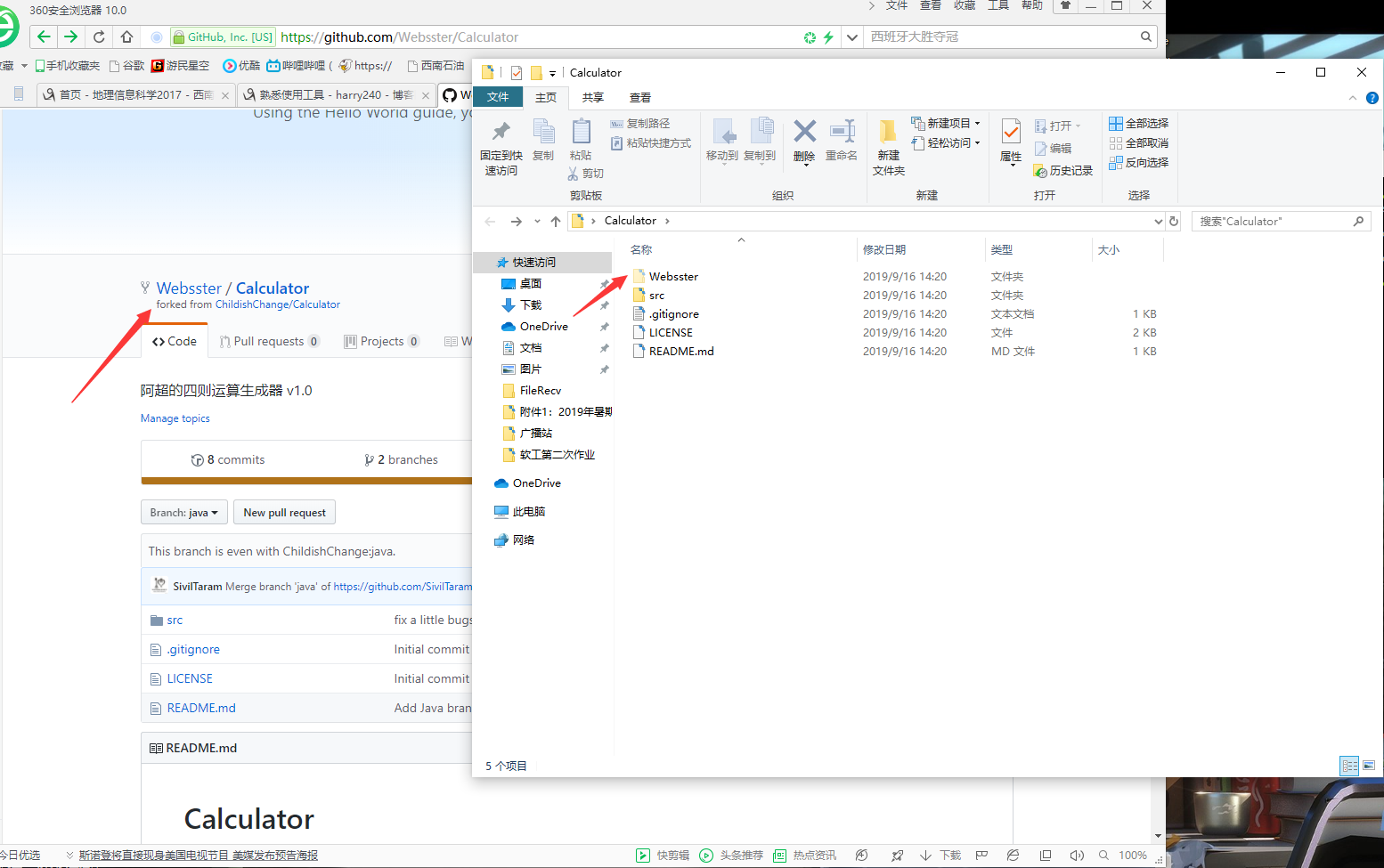1384x868 pixels.
Task: Click the Copy icon in Explorer ribbon
Action: click(x=543, y=140)
